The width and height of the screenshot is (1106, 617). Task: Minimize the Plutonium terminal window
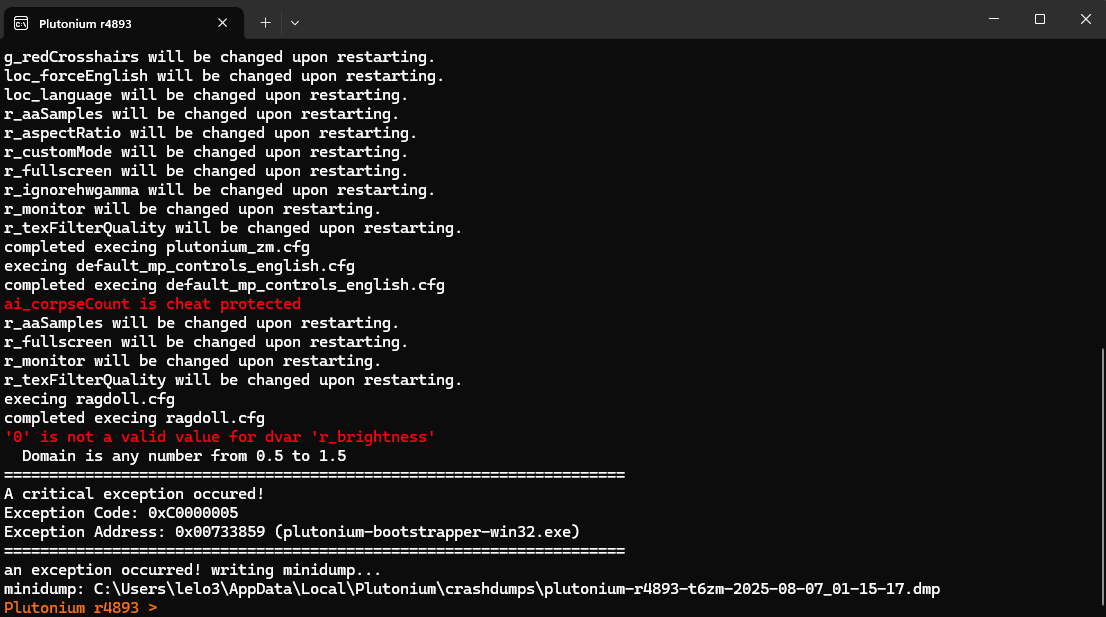click(994, 19)
